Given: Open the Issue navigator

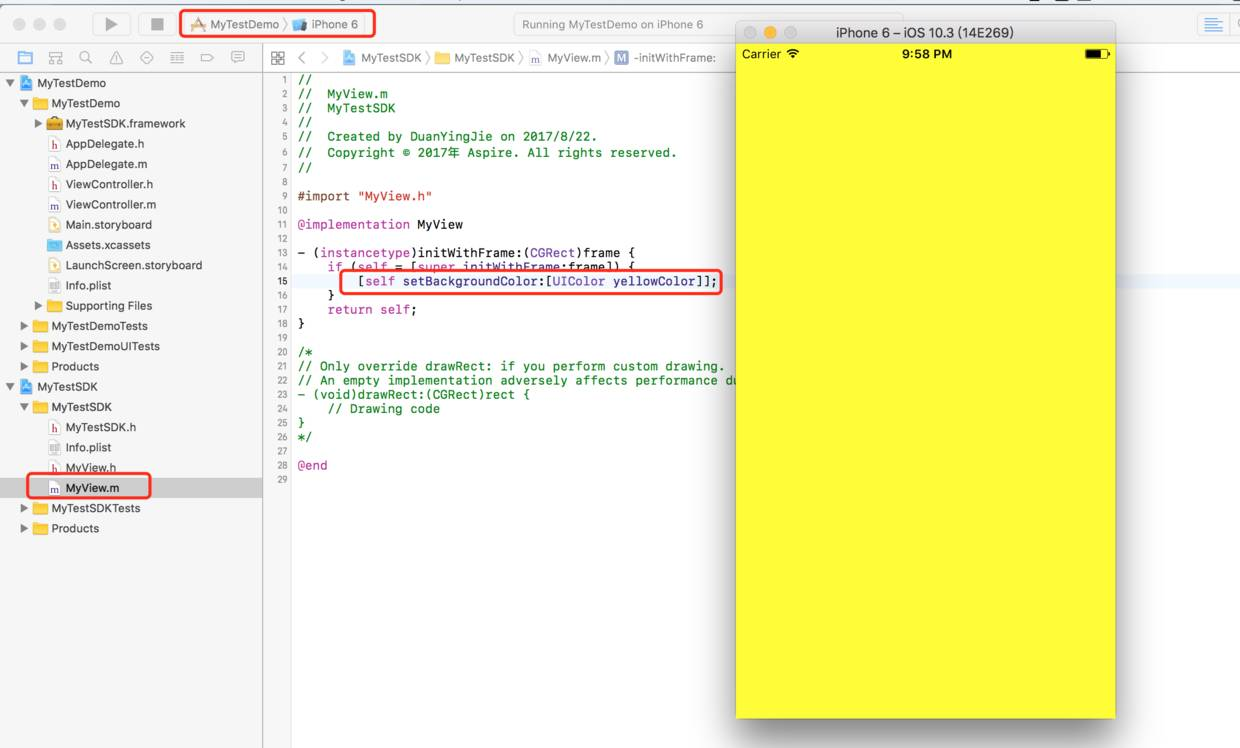Looking at the screenshot, I should coord(116,58).
